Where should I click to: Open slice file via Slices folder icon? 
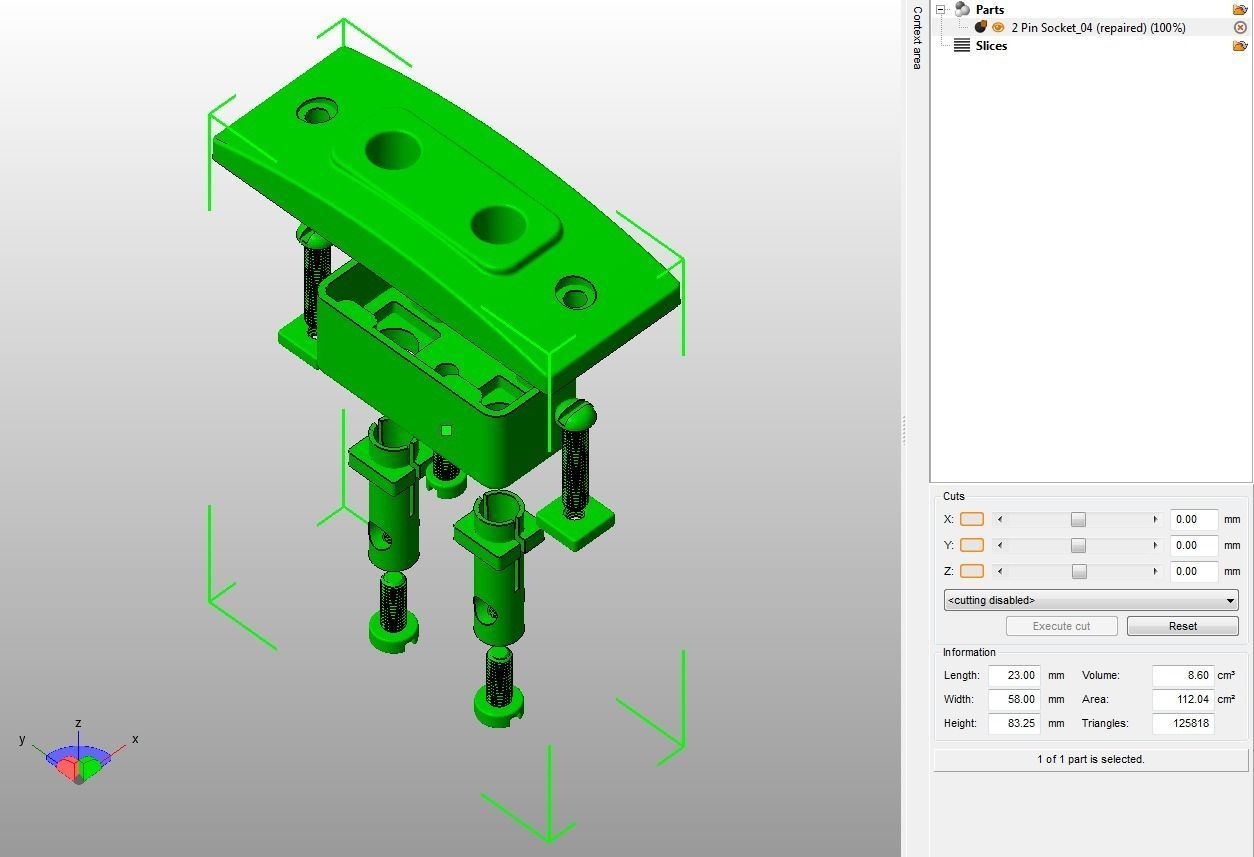1240,45
